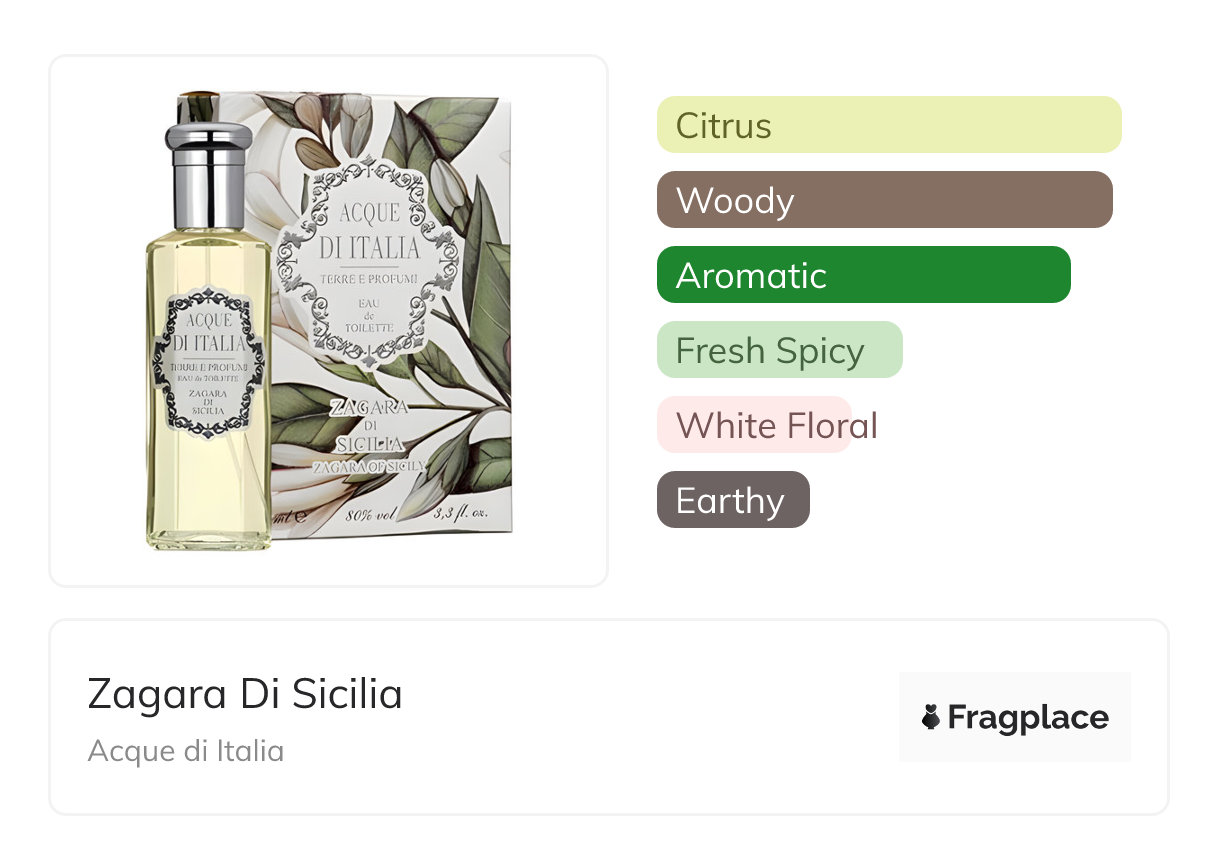Click the green Aromatic accord bar
The height and width of the screenshot is (864, 1218).
(864, 275)
